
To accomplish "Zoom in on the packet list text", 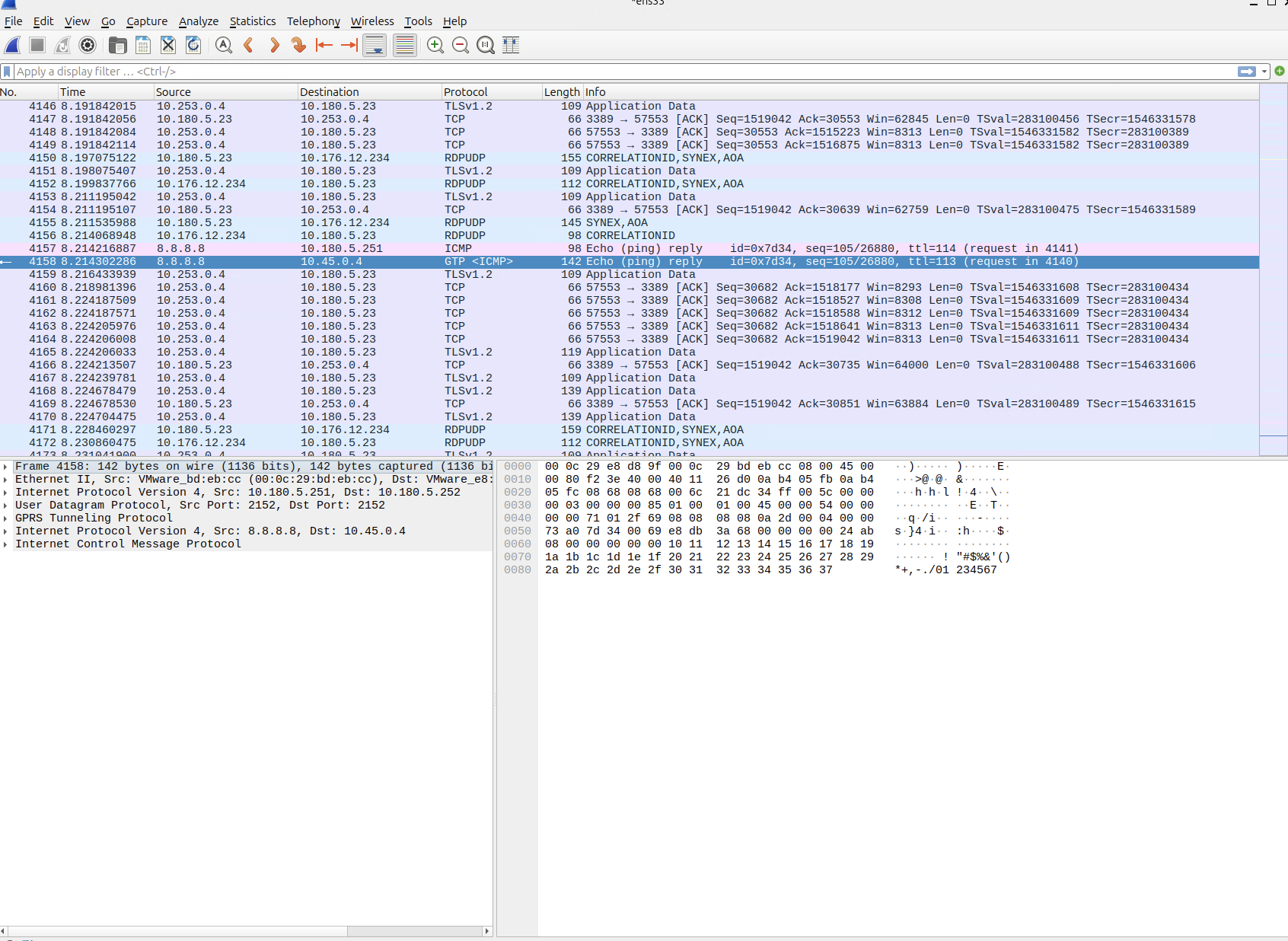I will (x=435, y=46).
